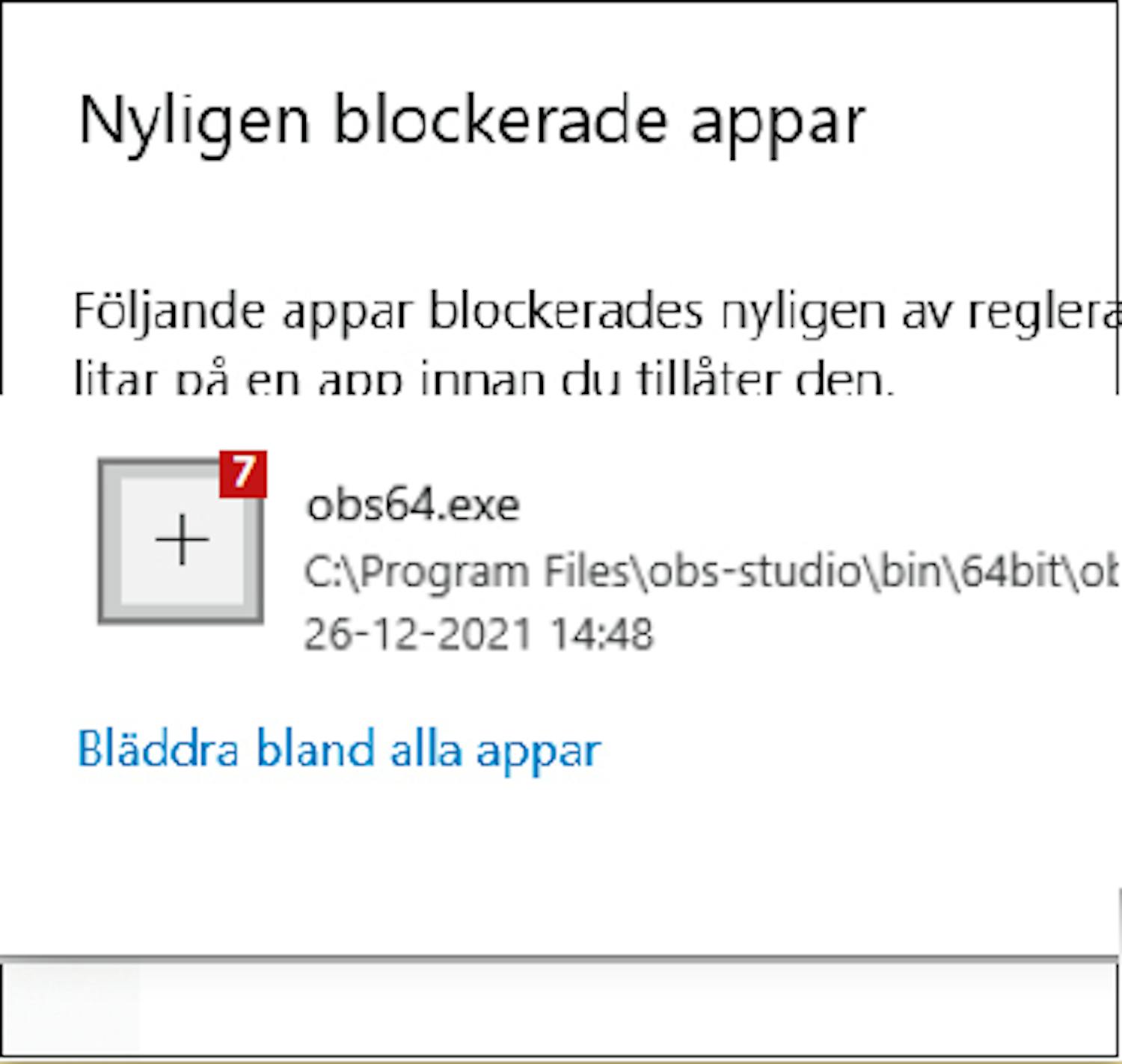Click the word blockerade in the heading
Screen dimensions: 1122x1064
coord(500,118)
